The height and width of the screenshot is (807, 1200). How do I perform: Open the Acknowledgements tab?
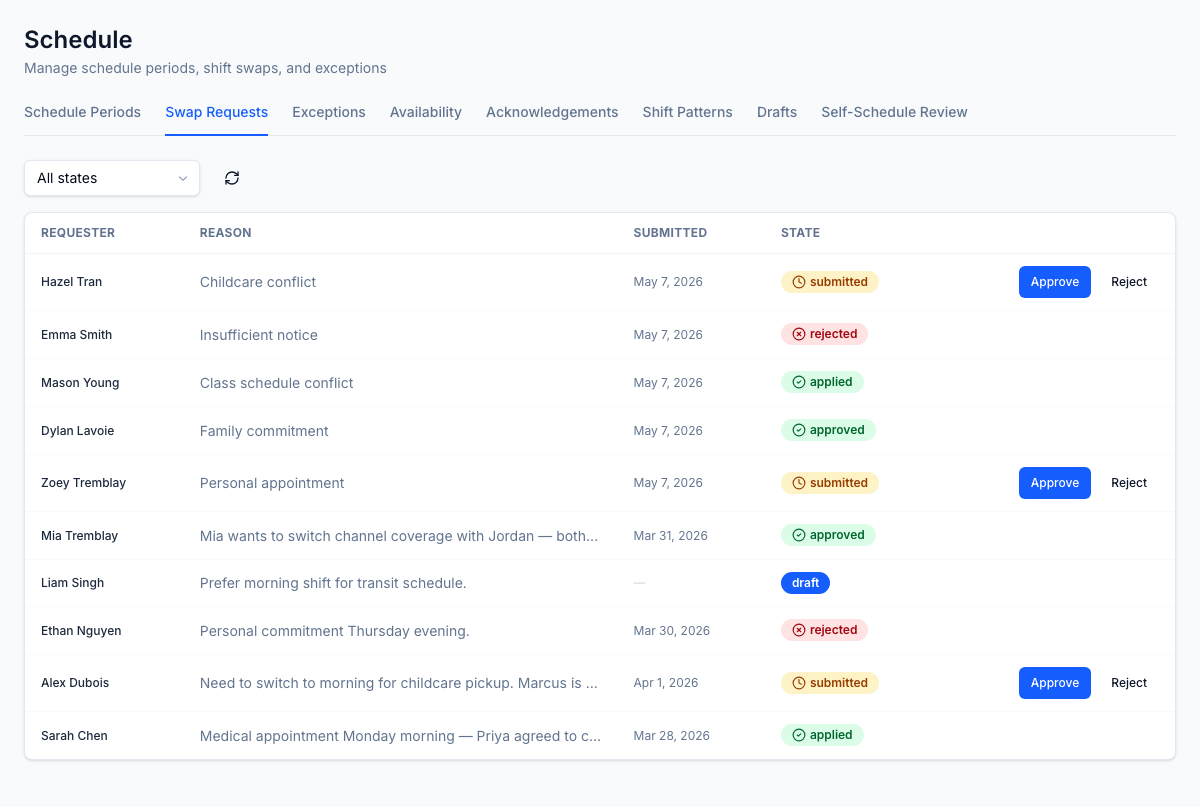pos(552,112)
